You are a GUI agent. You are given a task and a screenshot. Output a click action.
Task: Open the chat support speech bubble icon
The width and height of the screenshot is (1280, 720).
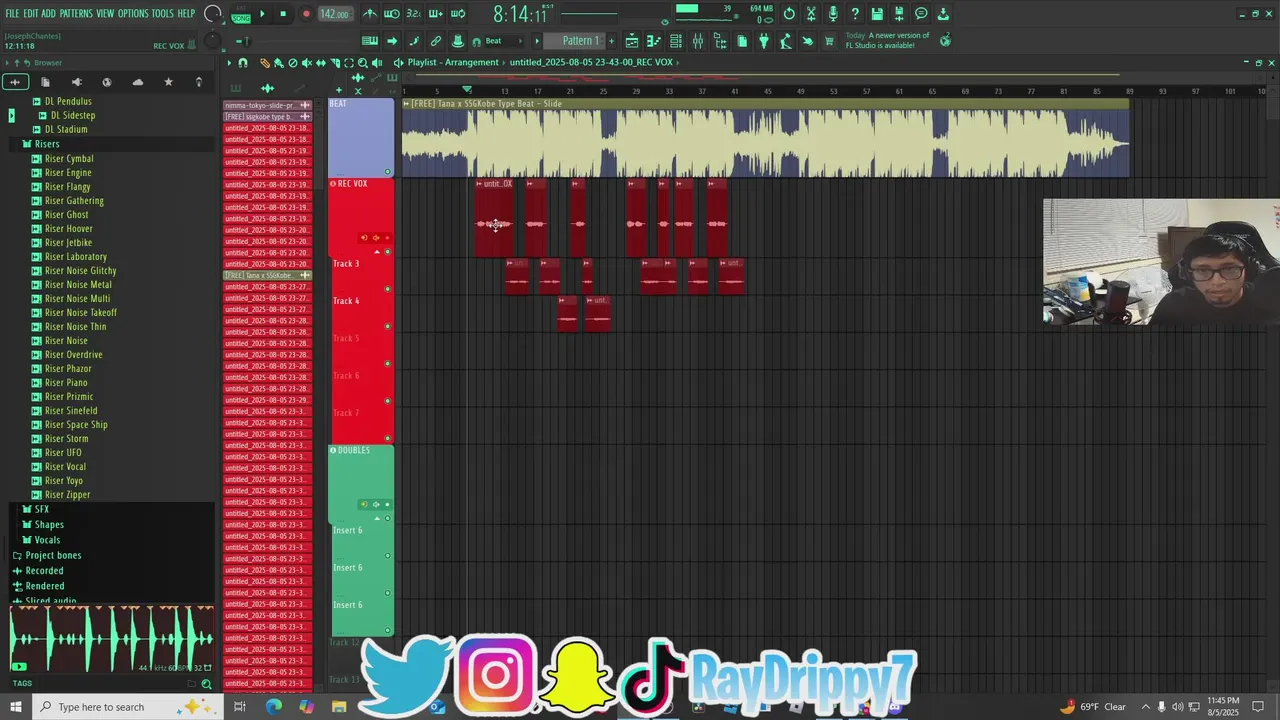pyautogui.click(x=921, y=14)
